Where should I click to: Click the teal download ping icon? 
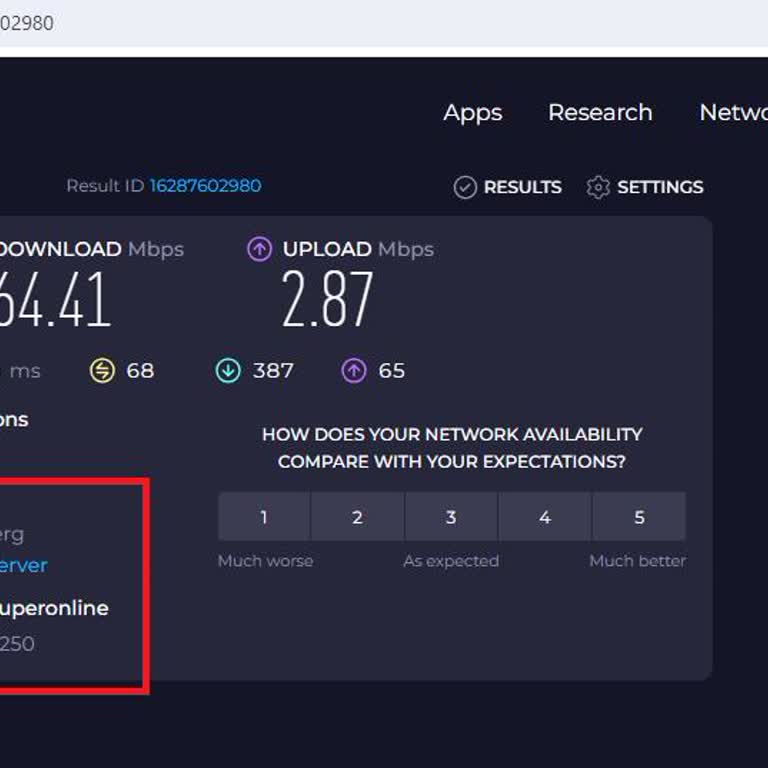click(228, 370)
